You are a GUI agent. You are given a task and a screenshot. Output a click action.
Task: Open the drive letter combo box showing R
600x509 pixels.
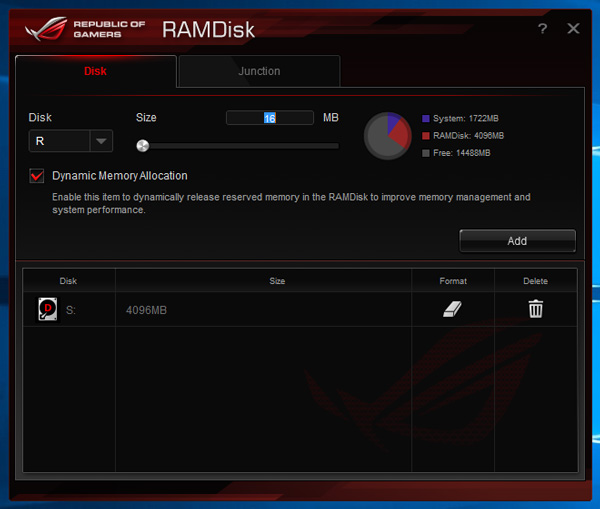[71, 141]
